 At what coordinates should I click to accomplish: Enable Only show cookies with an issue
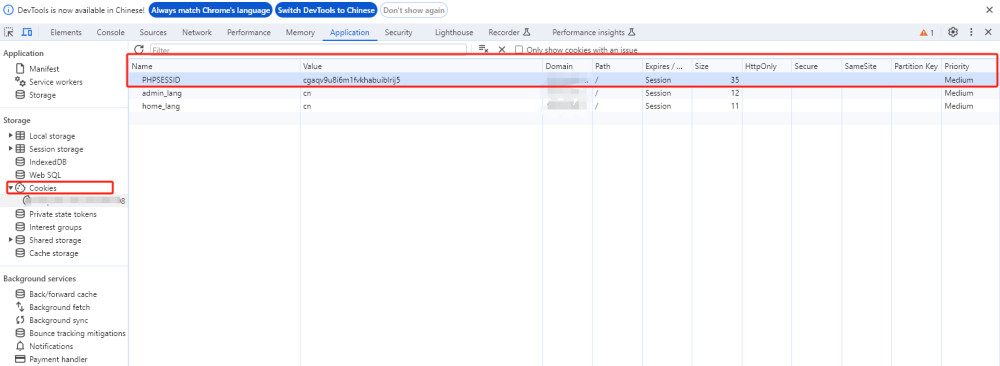[519, 50]
